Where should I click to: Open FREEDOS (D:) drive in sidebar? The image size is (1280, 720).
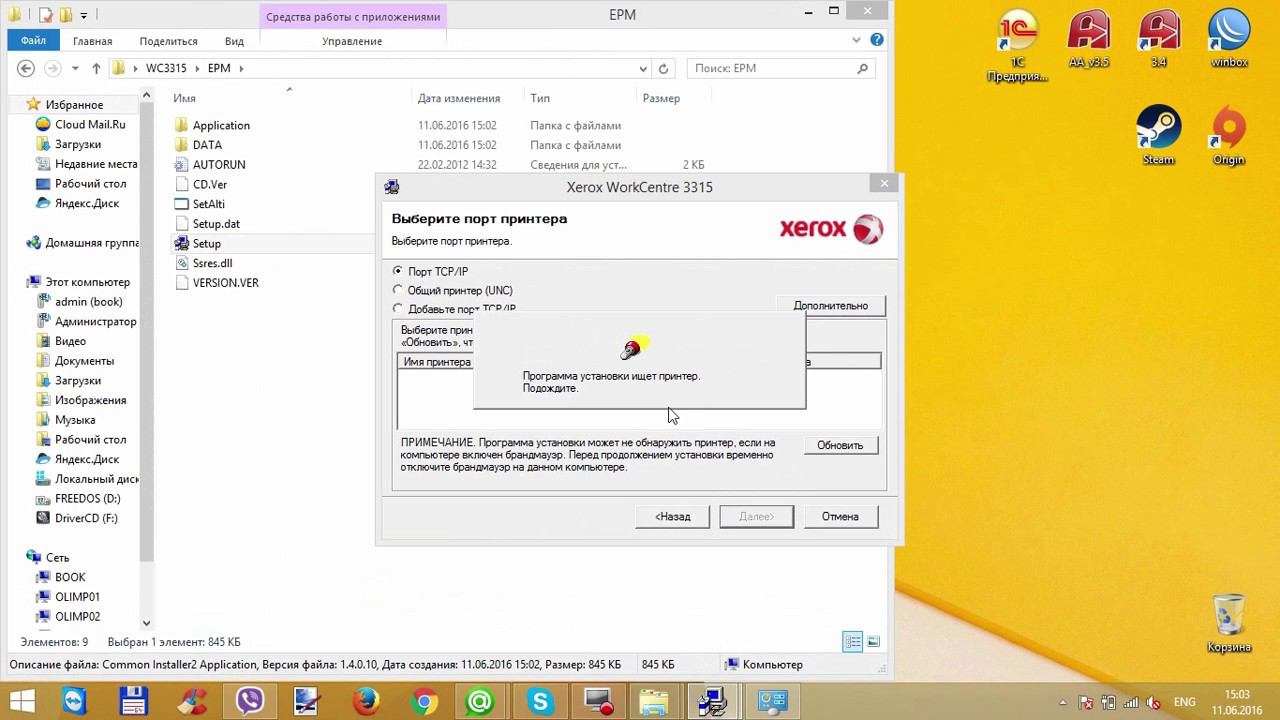87,498
